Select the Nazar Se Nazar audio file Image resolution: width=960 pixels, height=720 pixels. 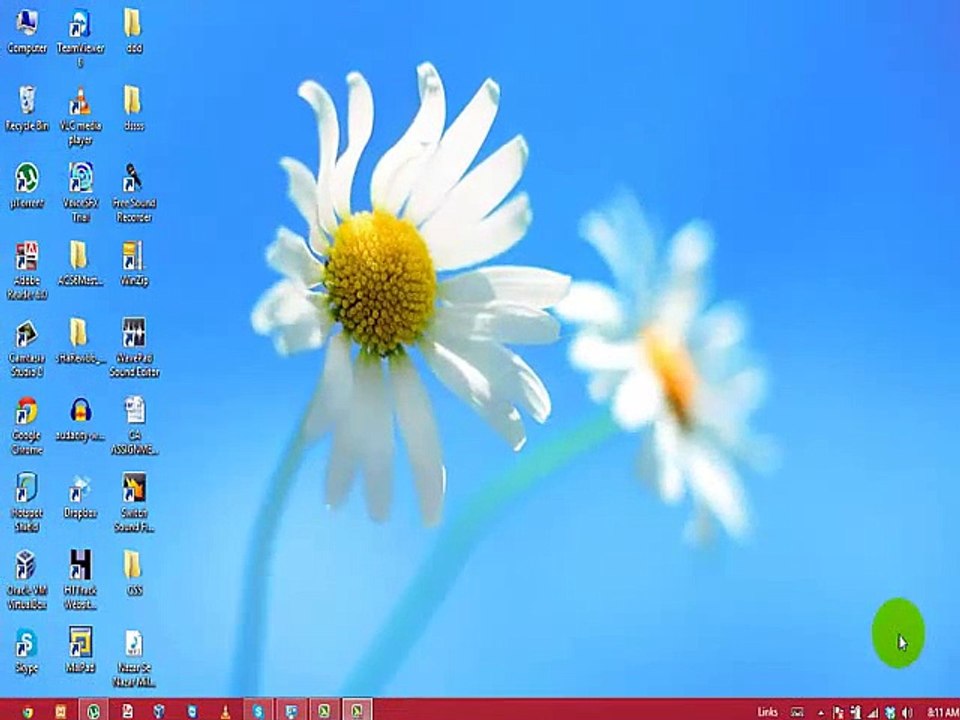pyautogui.click(x=133, y=658)
